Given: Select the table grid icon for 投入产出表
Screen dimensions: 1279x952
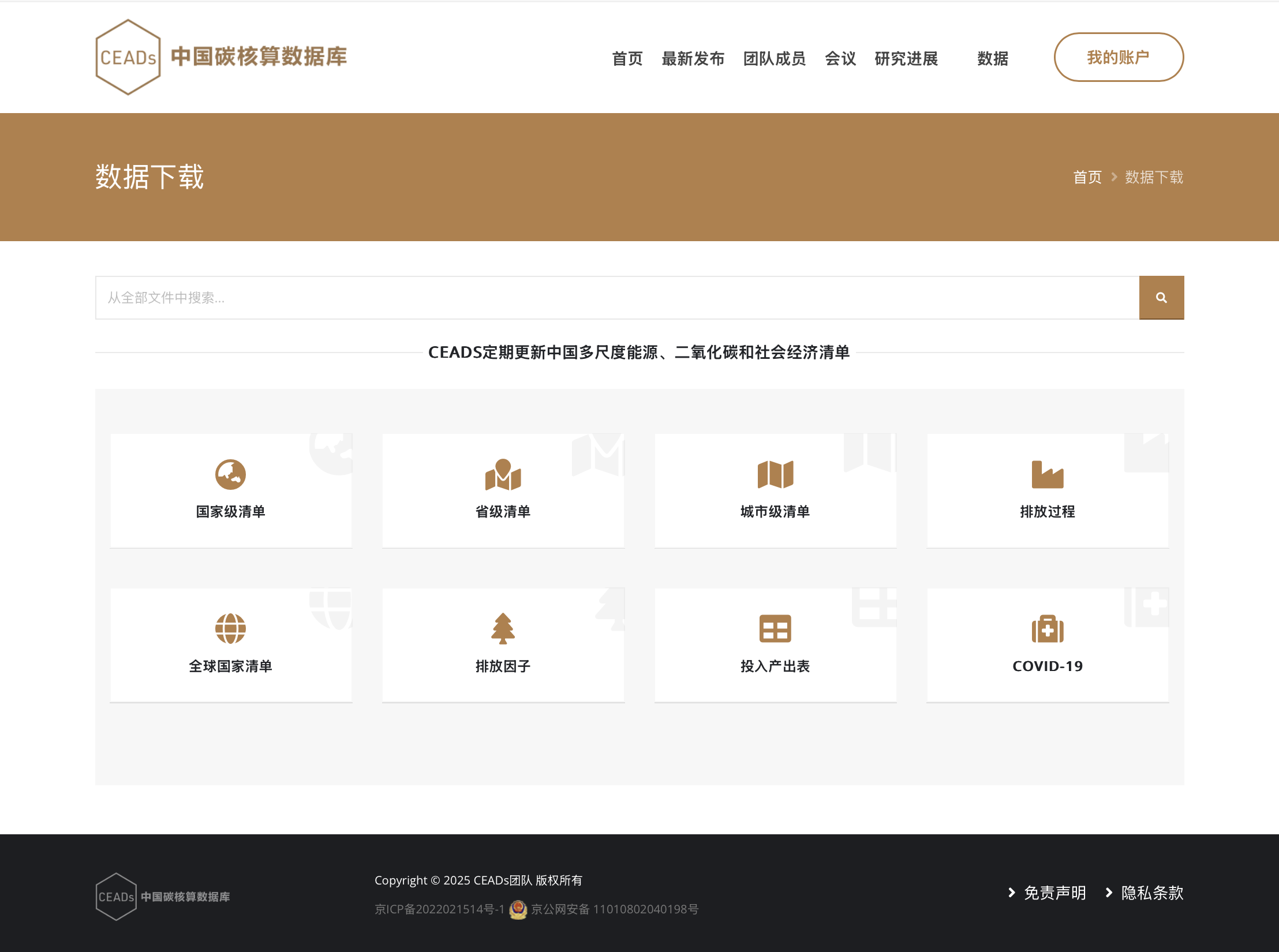Looking at the screenshot, I should point(775,628).
